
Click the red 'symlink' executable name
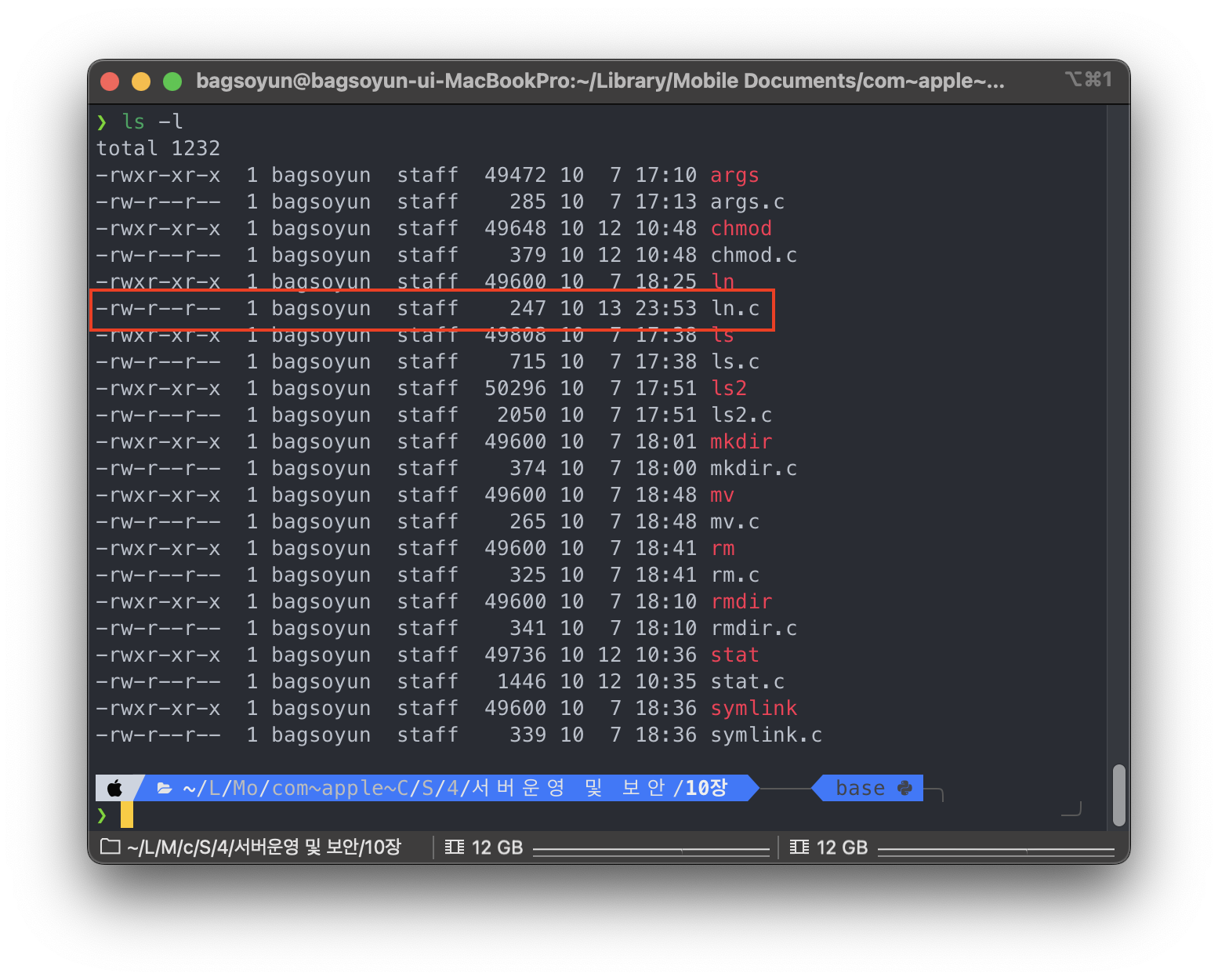[x=753, y=708]
